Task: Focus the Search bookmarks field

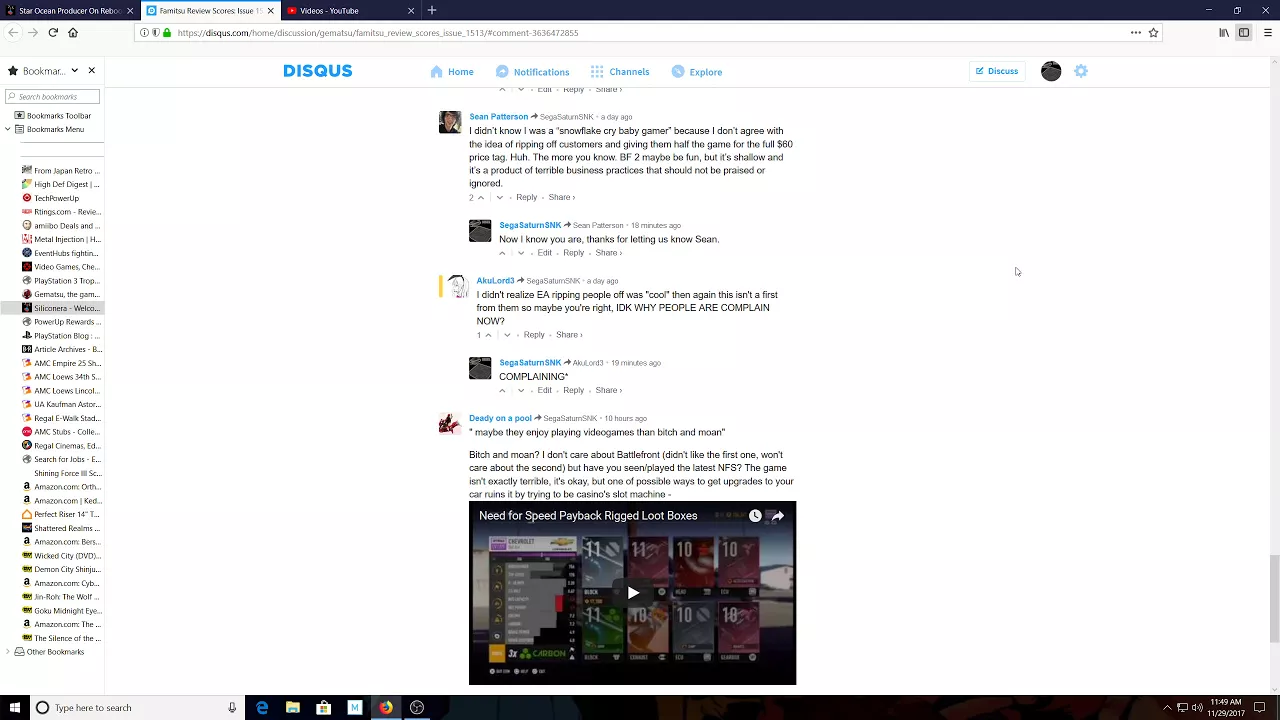Action: pos(52,96)
